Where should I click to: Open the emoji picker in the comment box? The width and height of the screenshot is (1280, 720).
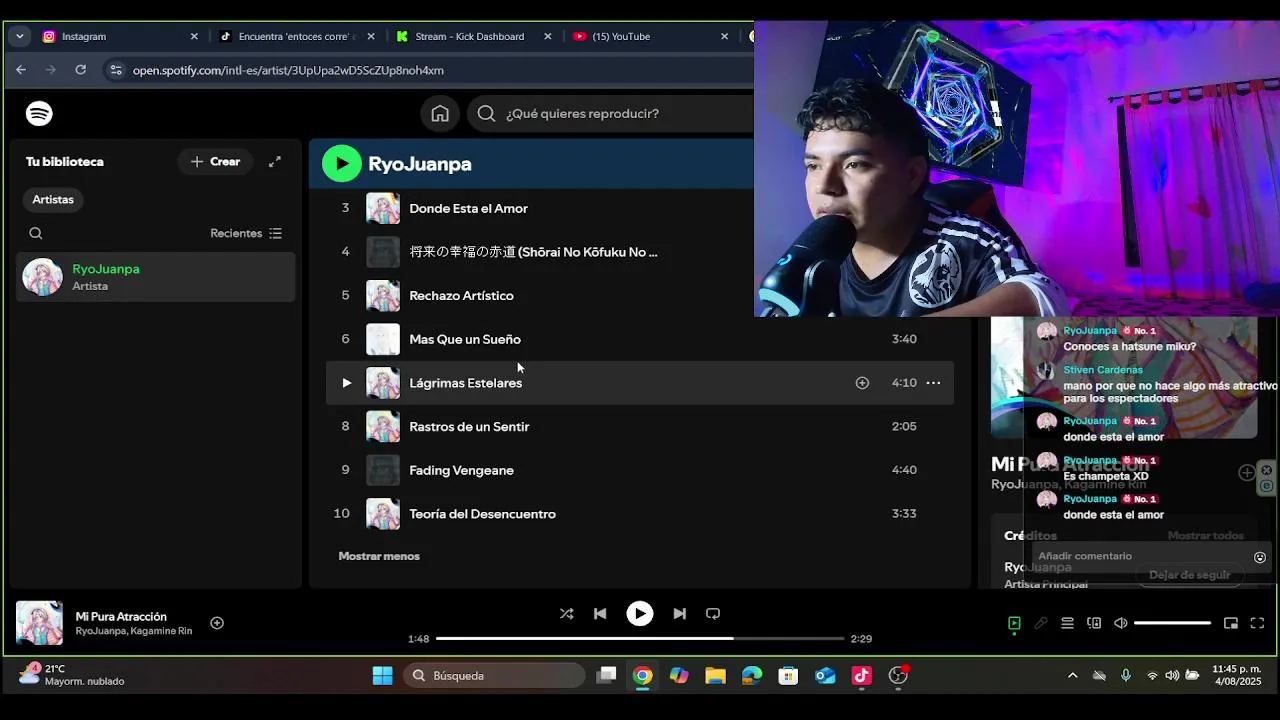point(1260,557)
